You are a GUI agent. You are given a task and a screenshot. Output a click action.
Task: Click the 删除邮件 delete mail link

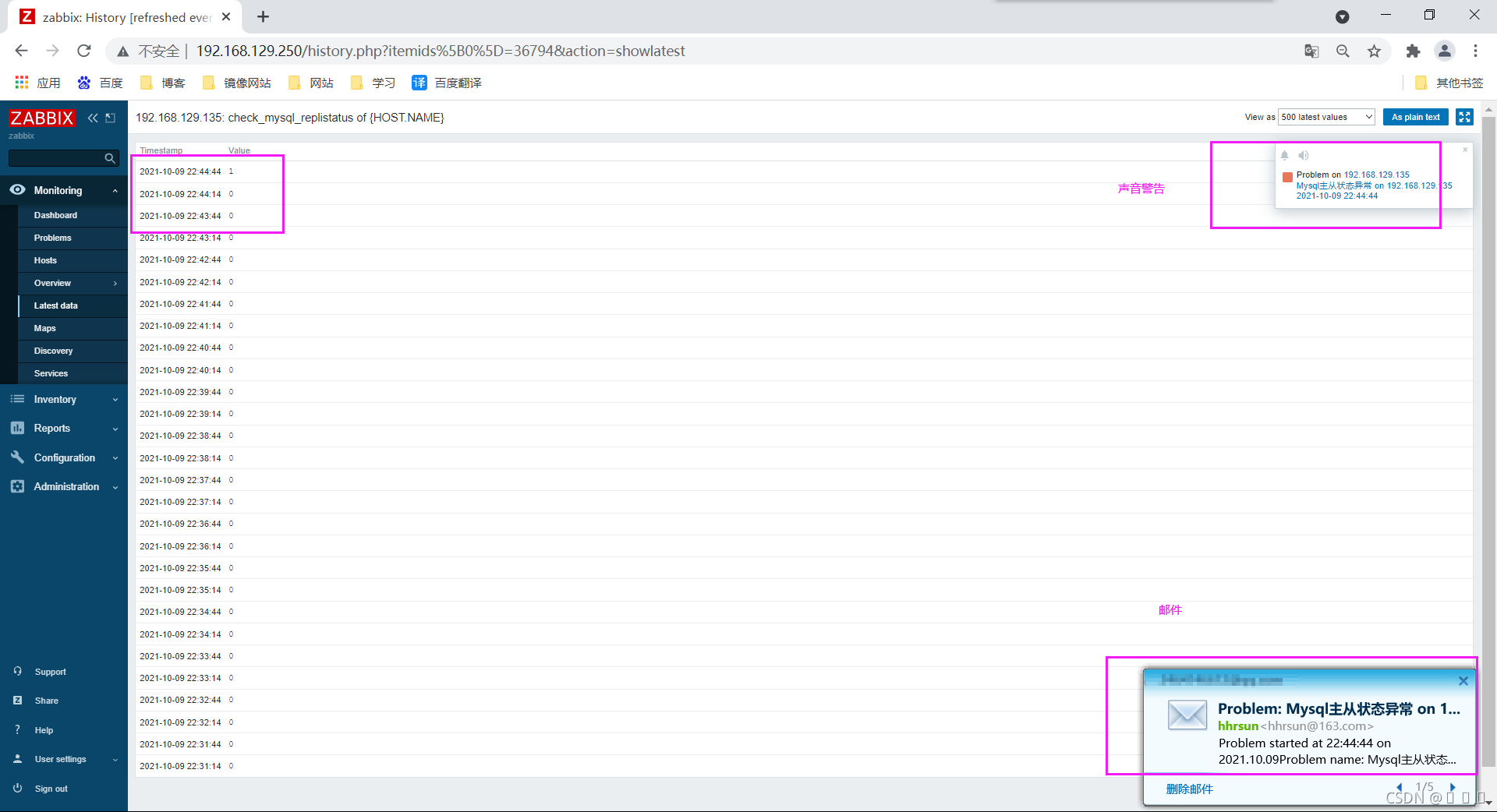[x=1189, y=789]
